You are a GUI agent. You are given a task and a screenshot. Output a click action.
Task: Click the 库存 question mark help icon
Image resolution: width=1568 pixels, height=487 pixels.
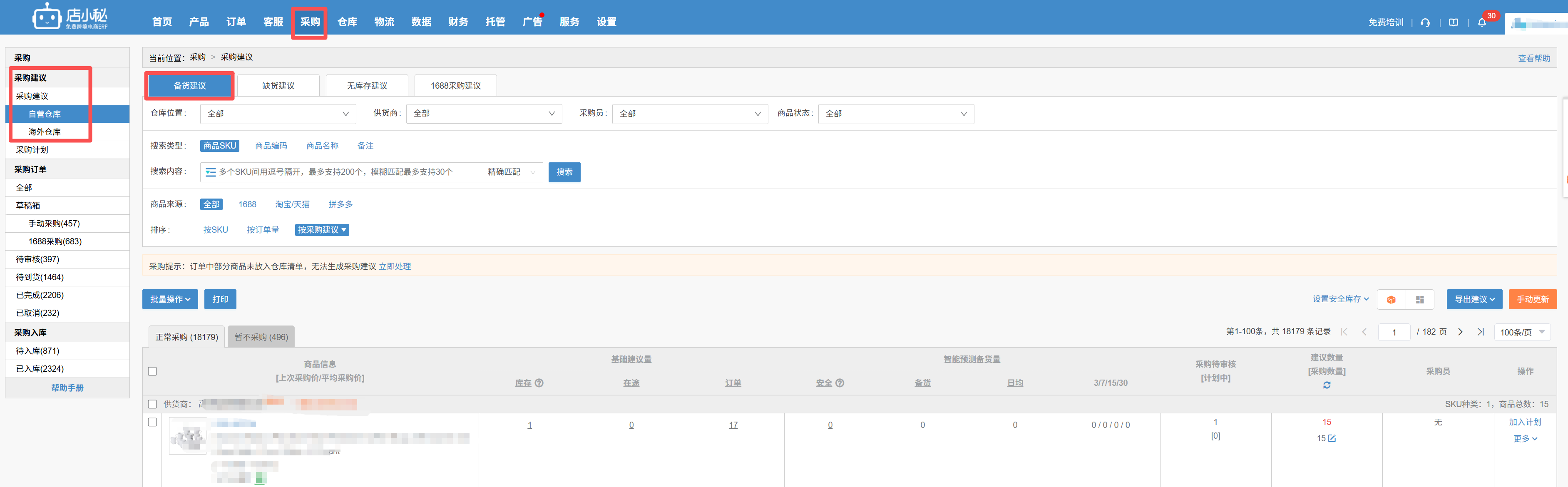(539, 383)
